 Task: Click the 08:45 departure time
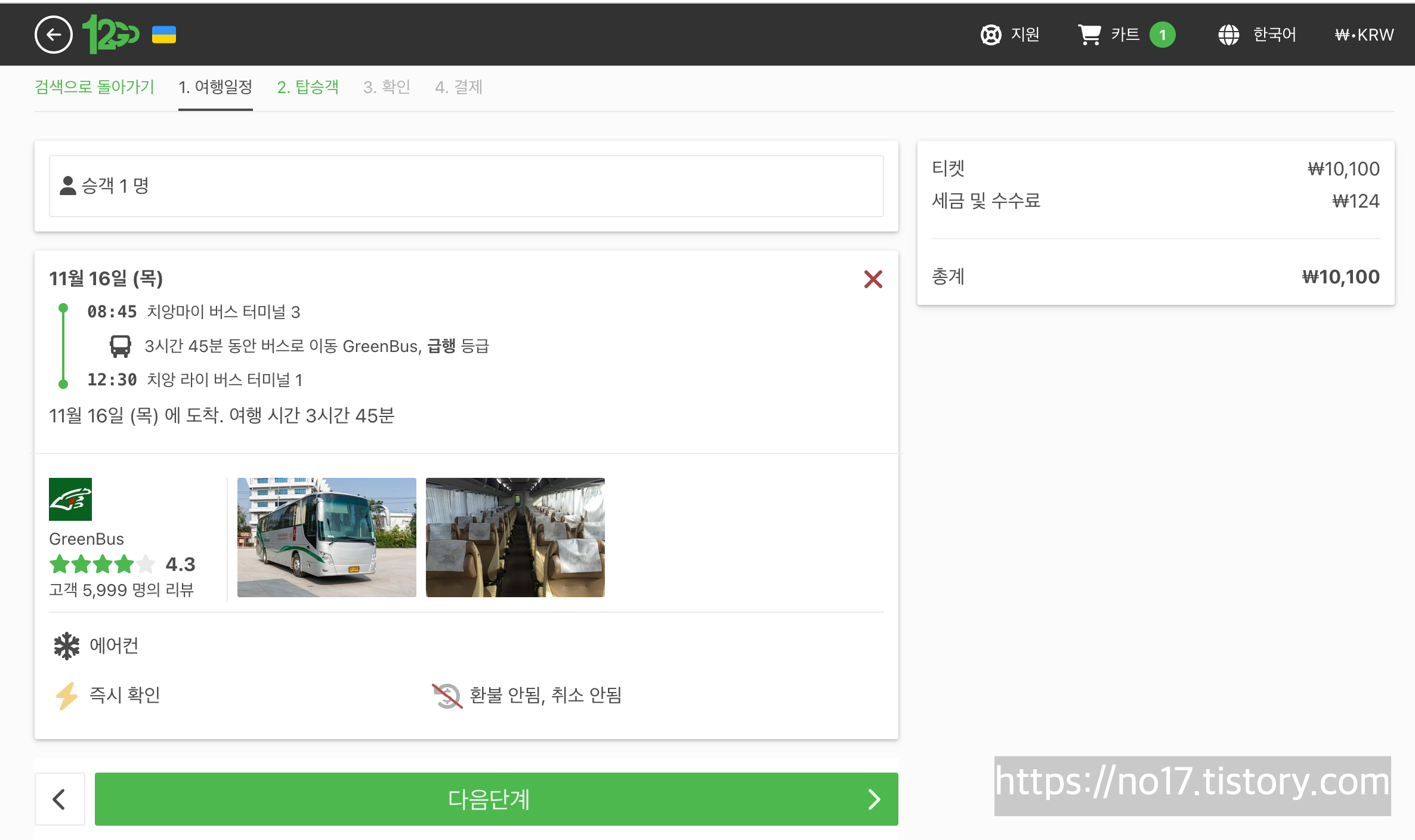coord(112,311)
